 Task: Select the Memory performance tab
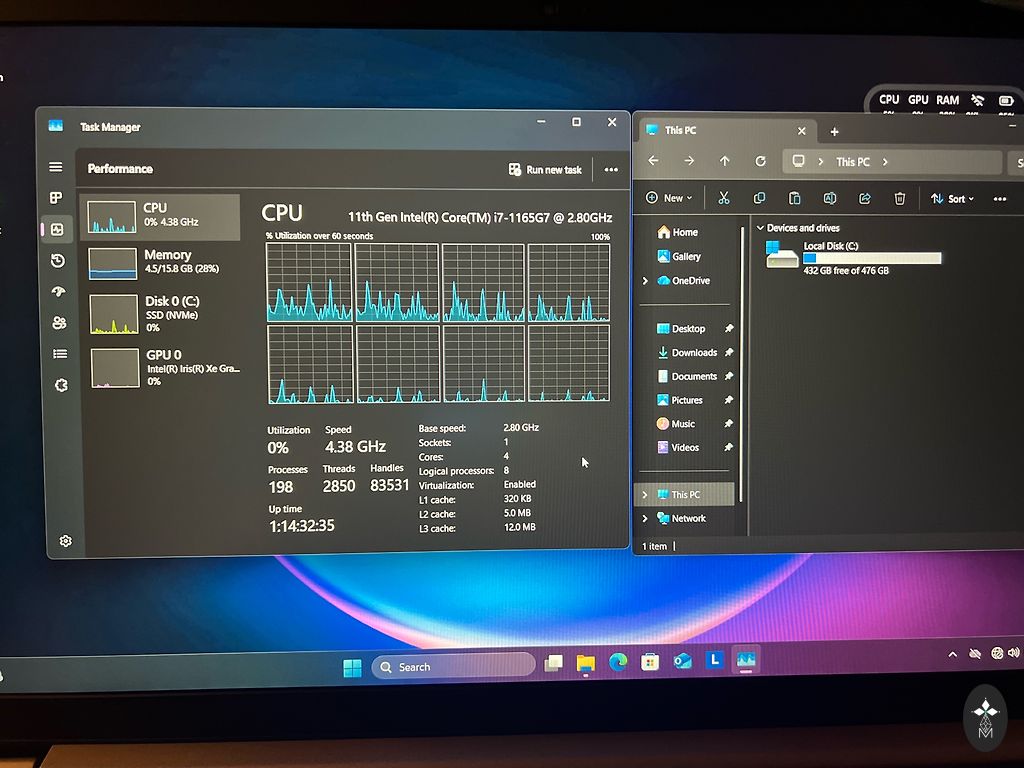click(x=160, y=262)
